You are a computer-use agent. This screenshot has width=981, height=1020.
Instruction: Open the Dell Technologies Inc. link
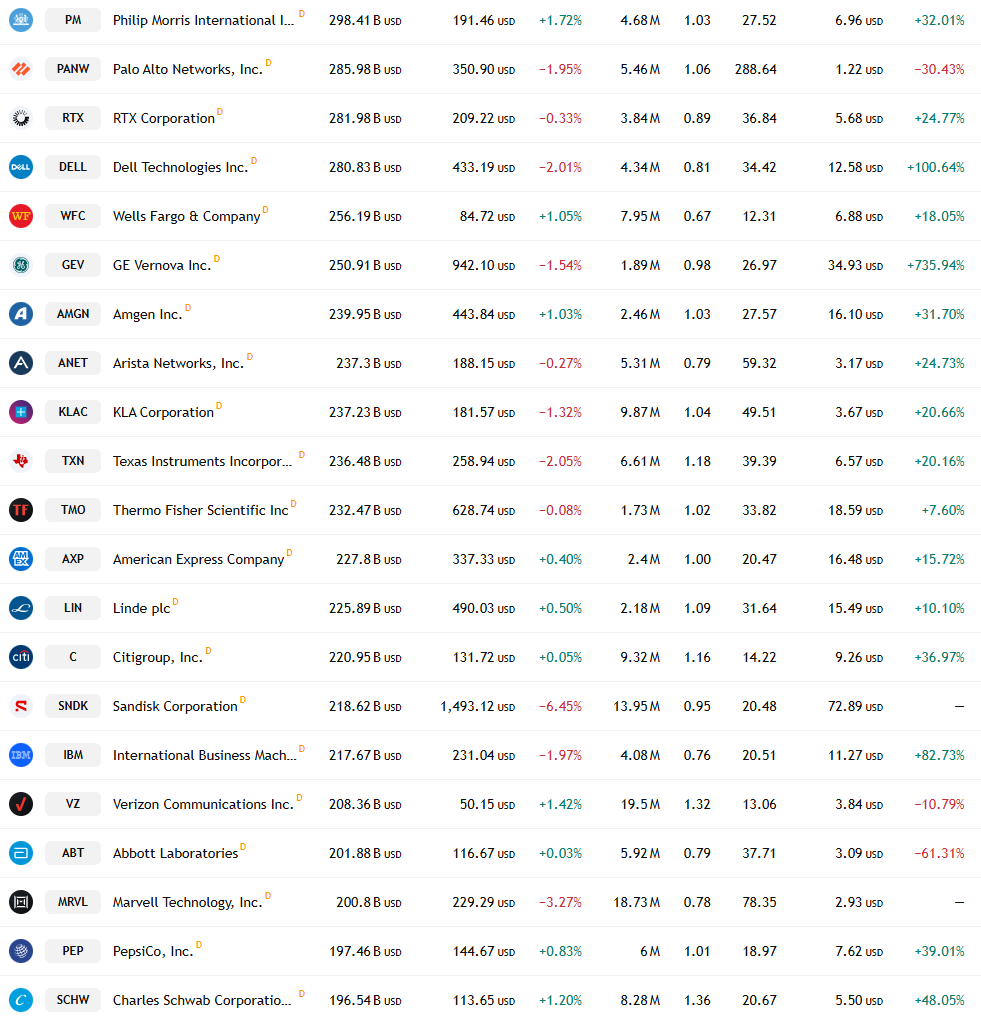pyautogui.click(x=180, y=168)
